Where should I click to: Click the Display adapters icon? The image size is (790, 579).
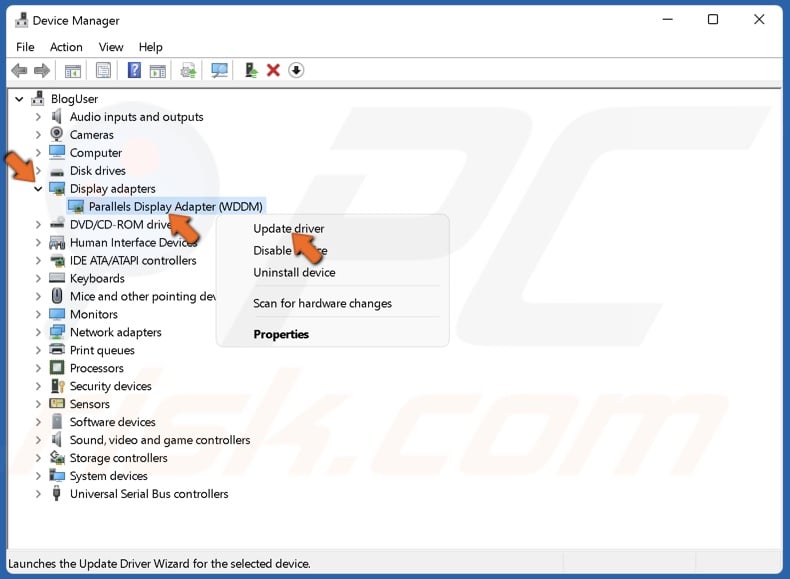click(57, 188)
